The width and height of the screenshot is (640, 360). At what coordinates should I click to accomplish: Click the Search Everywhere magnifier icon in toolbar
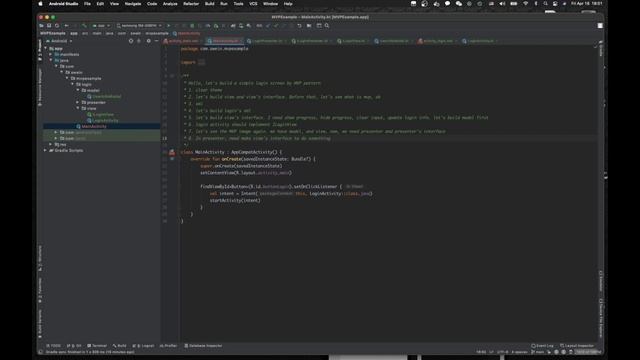pos(327,26)
